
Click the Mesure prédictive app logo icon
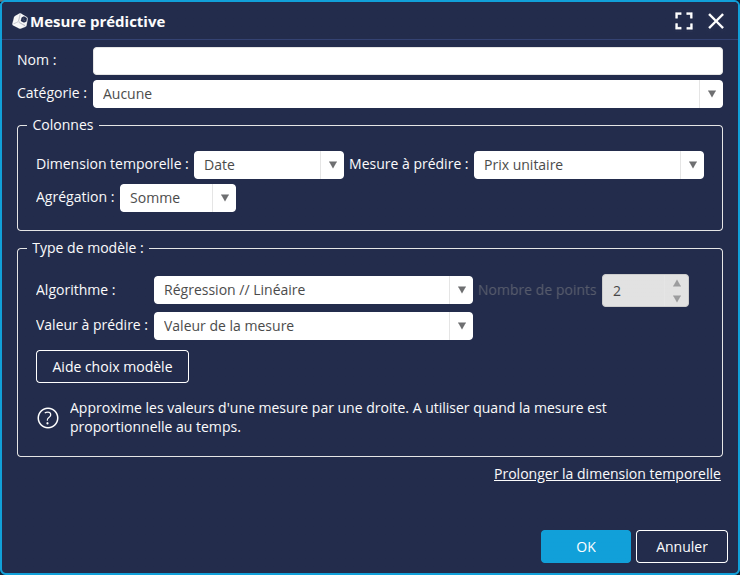click(20, 21)
